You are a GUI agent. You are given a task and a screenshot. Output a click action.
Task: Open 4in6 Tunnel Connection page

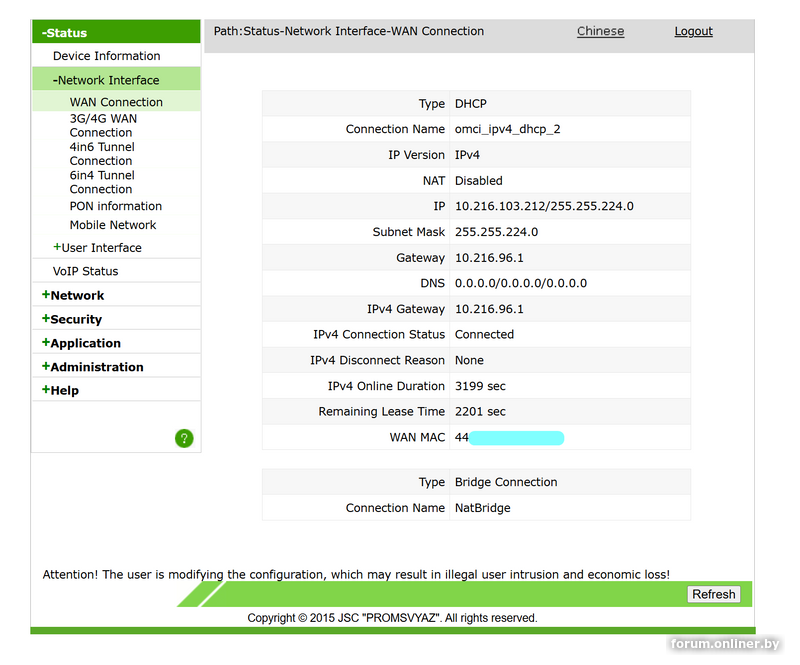click(102, 153)
